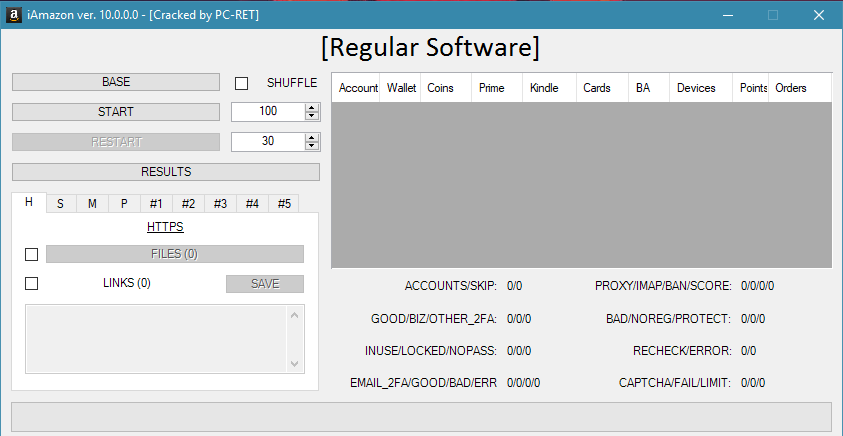Decrease the 30 value with down arrow
The height and width of the screenshot is (436, 843).
[x=311, y=146]
